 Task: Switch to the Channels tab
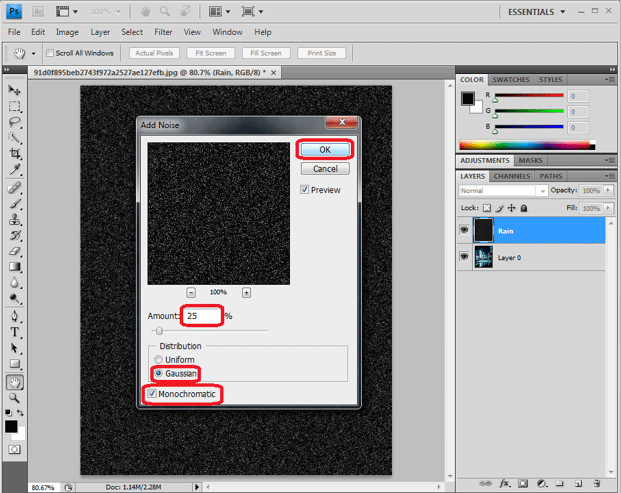(x=512, y=176)
